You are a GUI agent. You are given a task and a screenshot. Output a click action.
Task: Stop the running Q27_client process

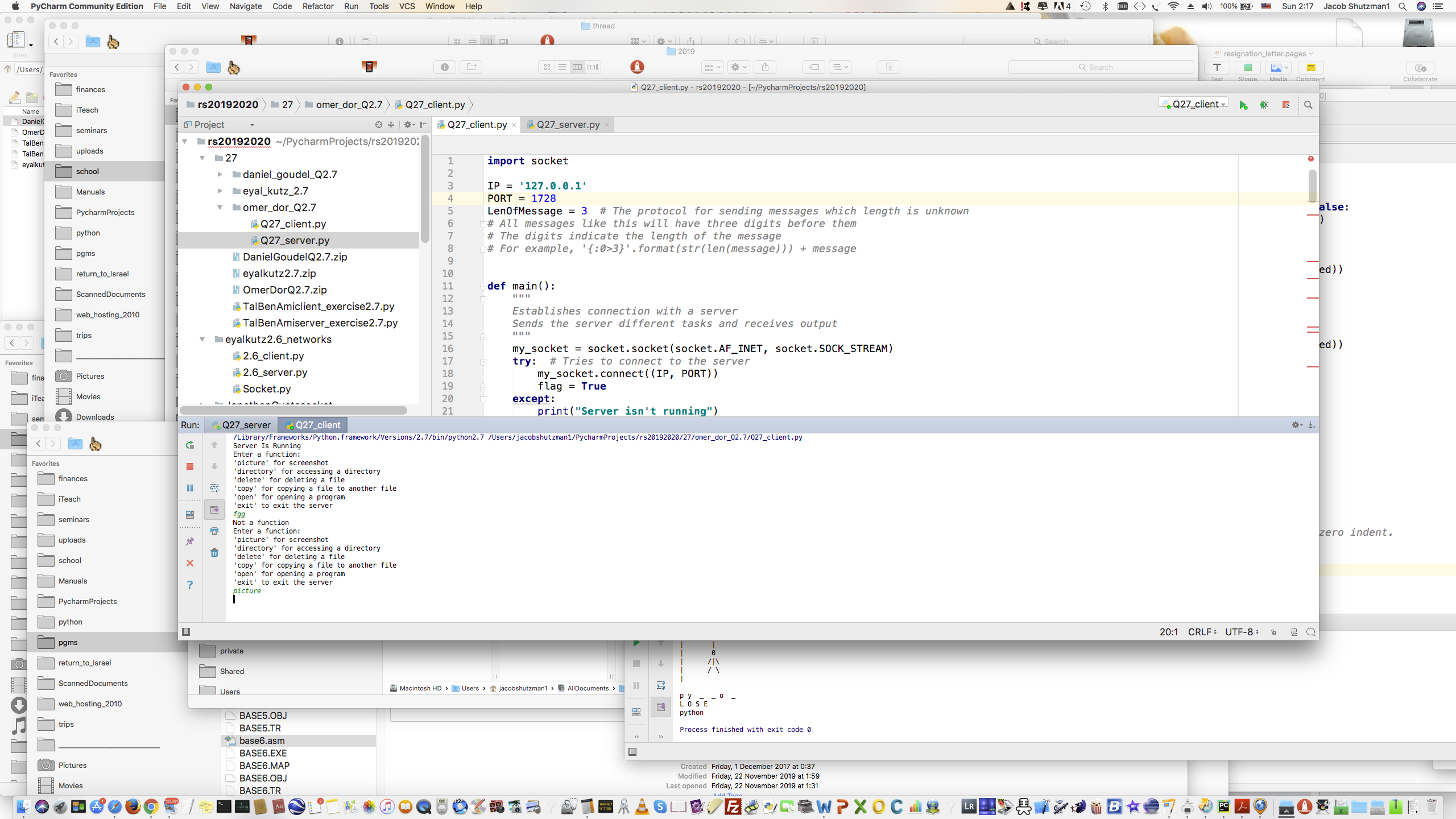(190, 466)
